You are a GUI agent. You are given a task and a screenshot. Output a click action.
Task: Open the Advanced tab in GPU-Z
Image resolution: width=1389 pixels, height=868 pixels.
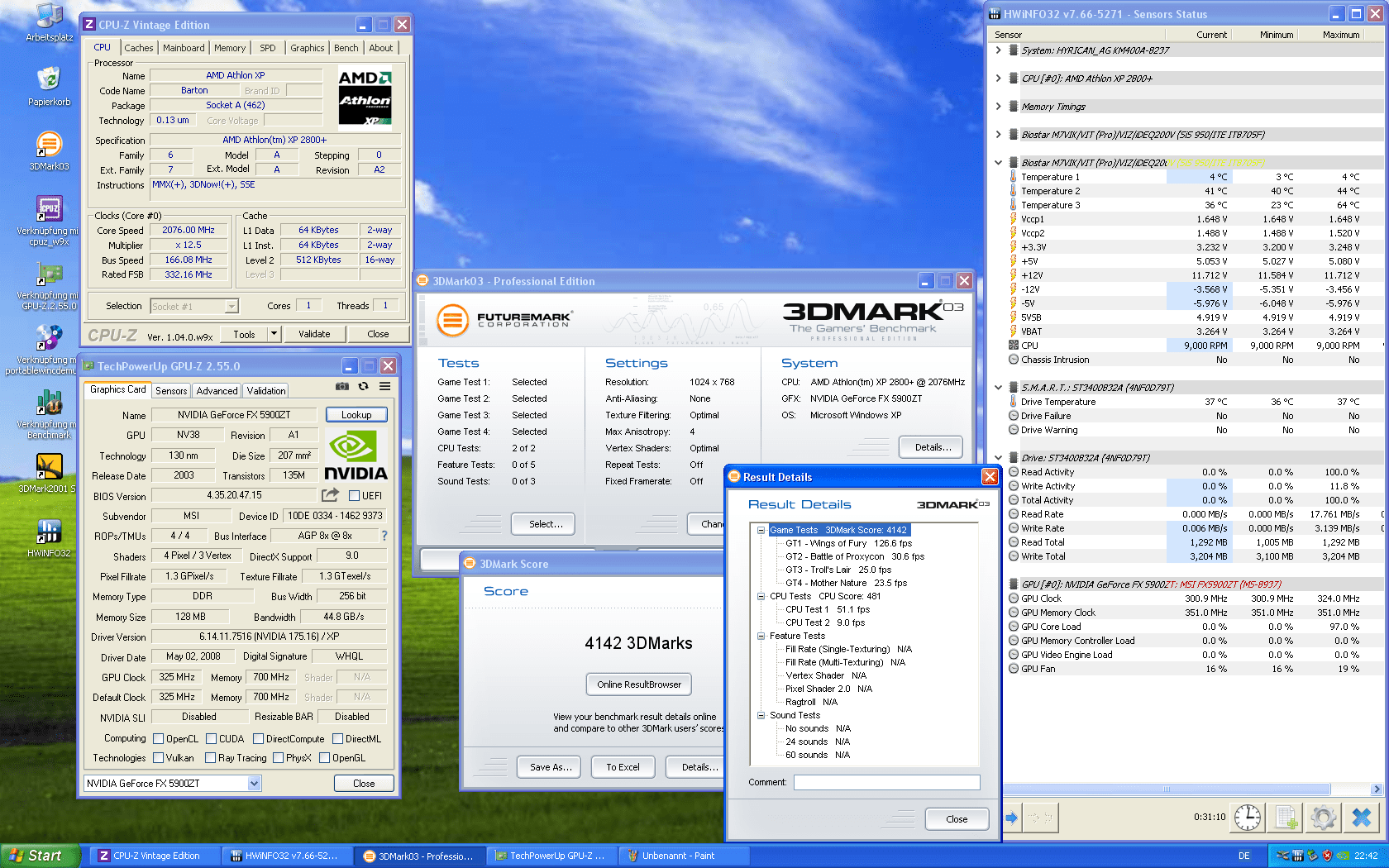[x=217, y=391]
